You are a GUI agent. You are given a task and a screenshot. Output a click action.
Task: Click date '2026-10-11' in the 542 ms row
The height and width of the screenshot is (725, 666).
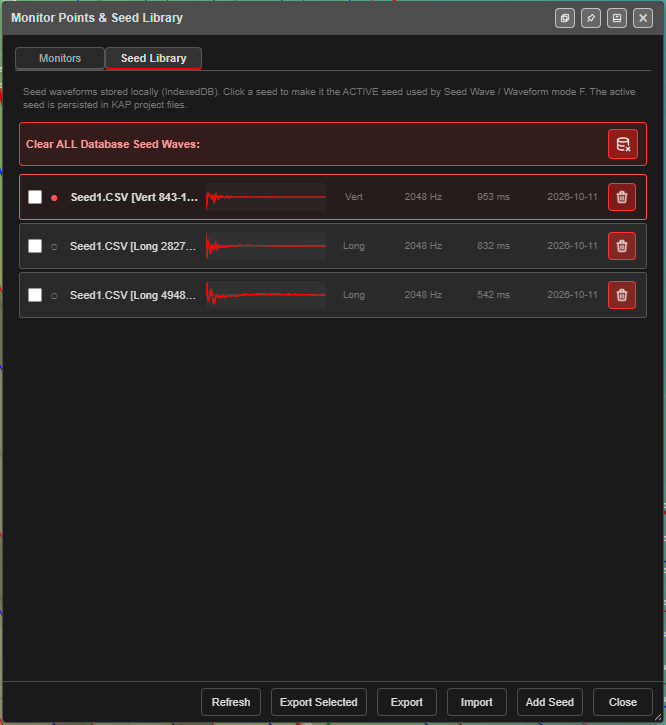point(573,295)
